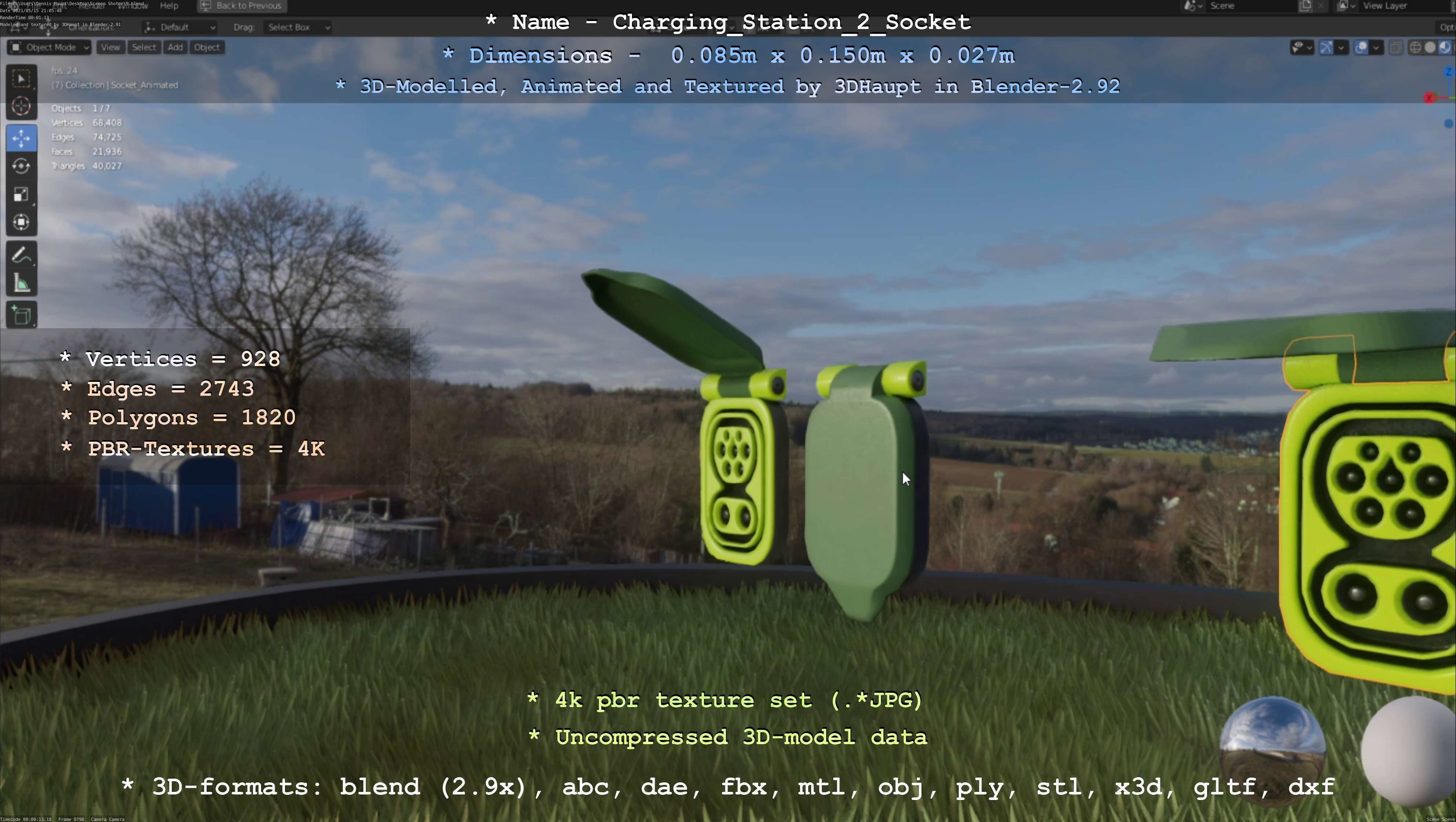Open the Add menu in viewport header
Screen dimensions: 1456x822
tap(175, 47)
